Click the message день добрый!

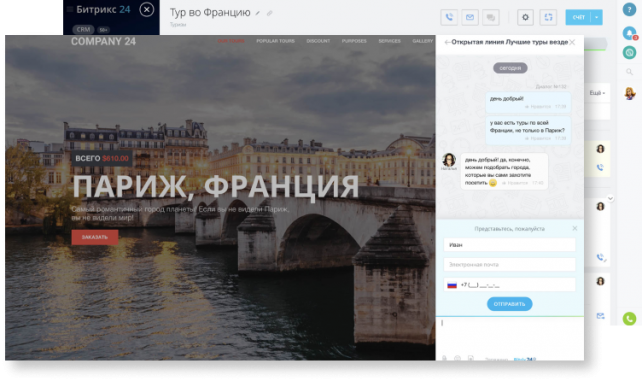[x=528, y=102]
